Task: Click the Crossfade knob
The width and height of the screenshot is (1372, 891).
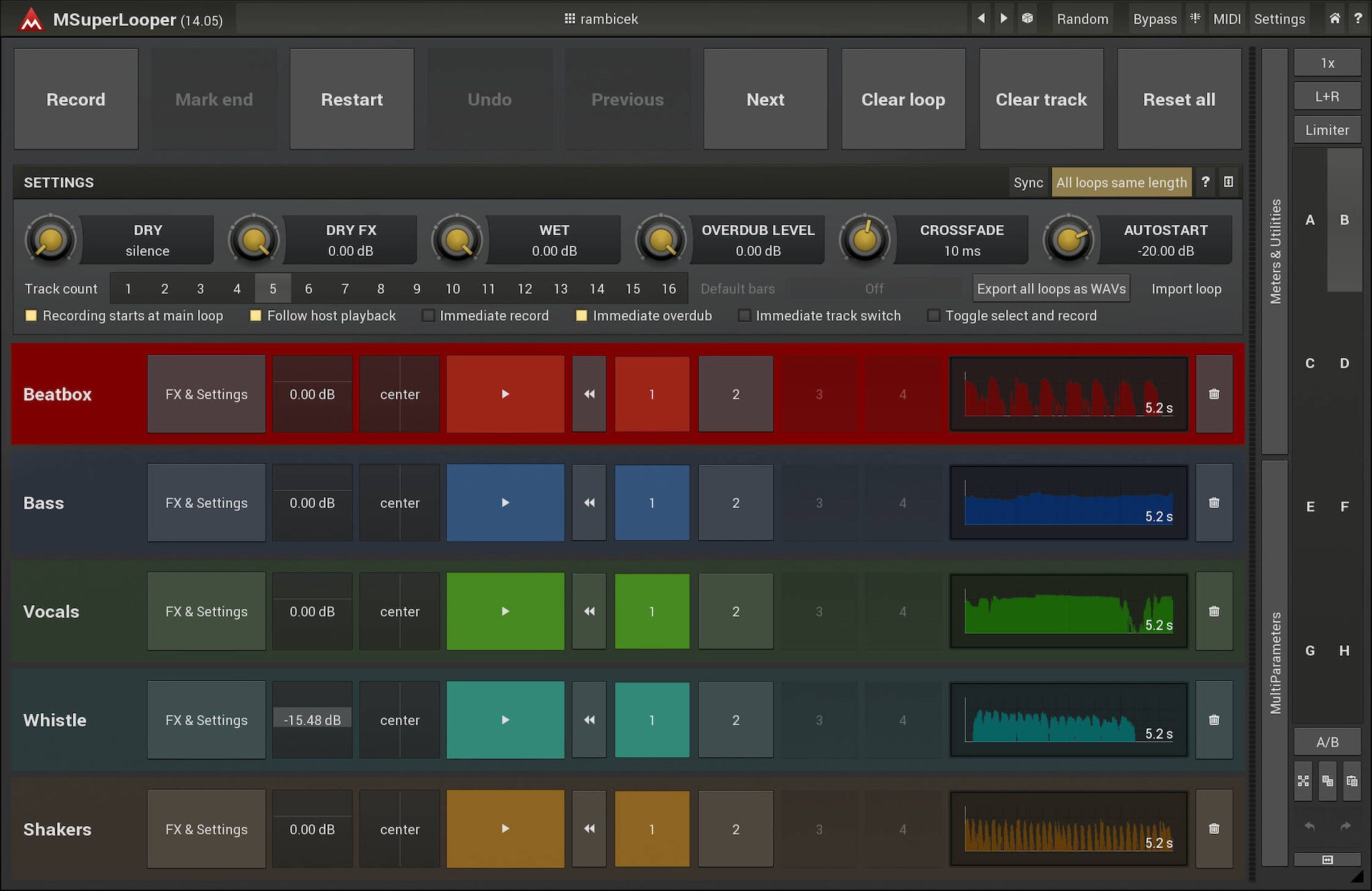Action: (865, 240)
